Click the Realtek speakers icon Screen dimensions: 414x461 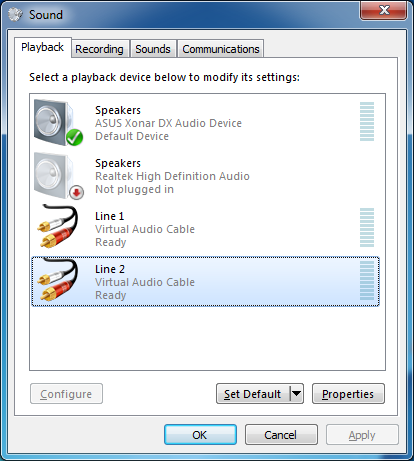(55, 176)
